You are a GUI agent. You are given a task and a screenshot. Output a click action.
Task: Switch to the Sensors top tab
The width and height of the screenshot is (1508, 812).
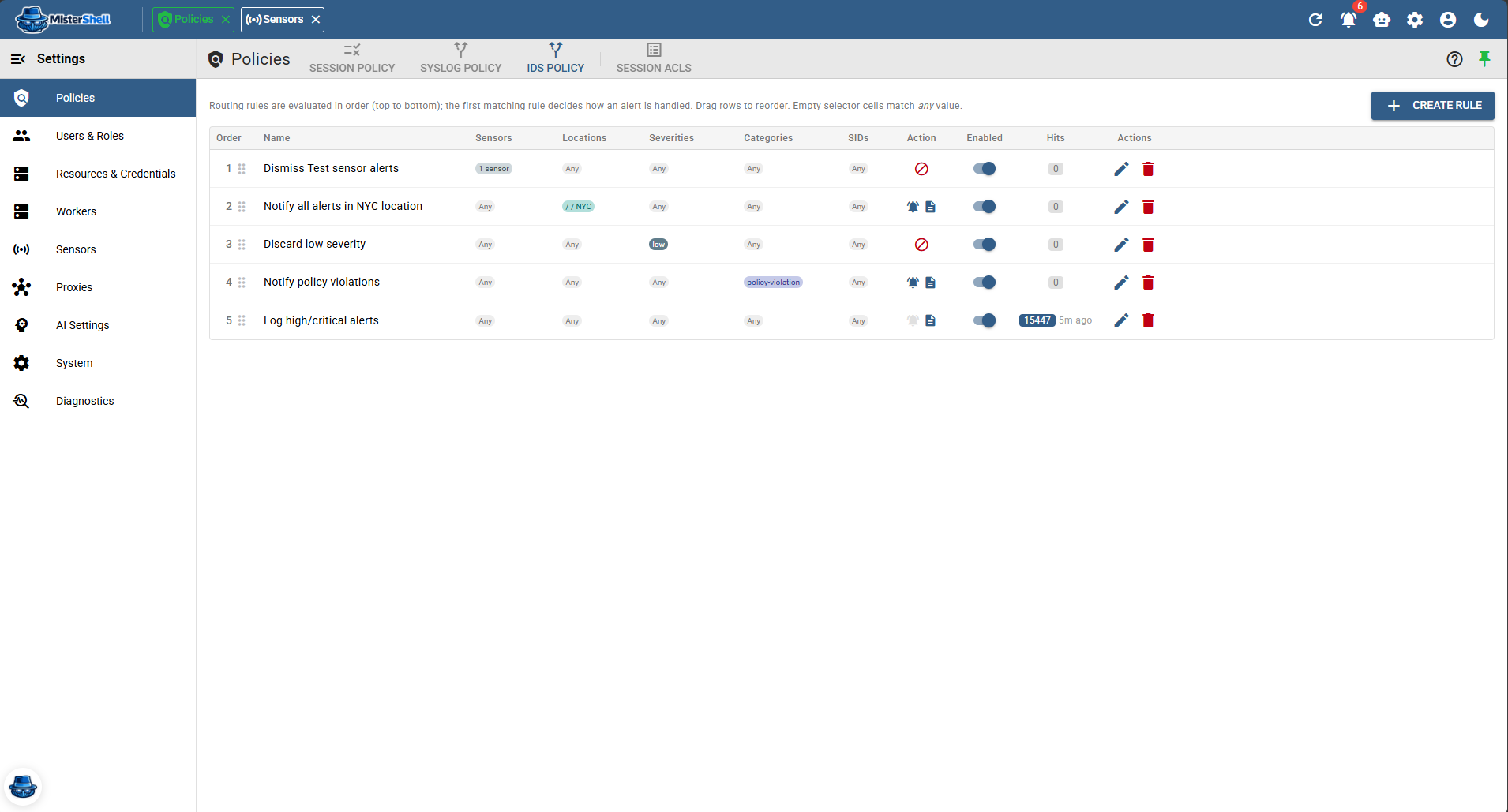coord(275,20)
